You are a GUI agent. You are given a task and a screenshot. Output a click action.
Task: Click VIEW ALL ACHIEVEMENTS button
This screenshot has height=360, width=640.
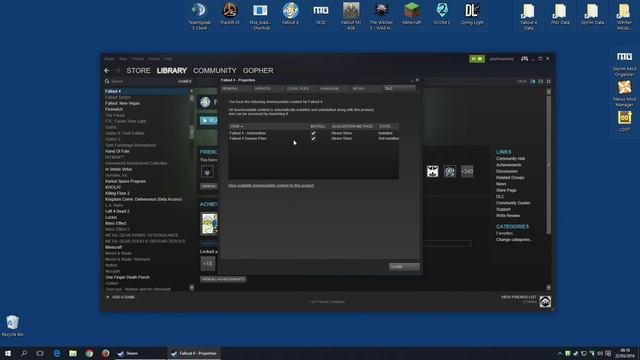[x=223, y=280]
